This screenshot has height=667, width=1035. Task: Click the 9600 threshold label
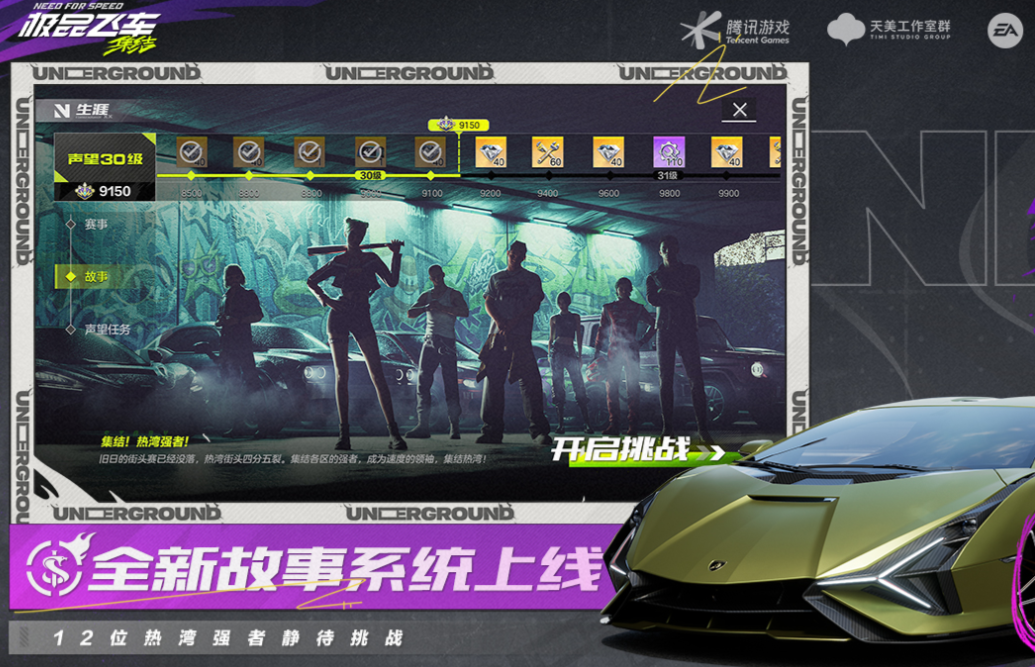click(x=609, y=193)
